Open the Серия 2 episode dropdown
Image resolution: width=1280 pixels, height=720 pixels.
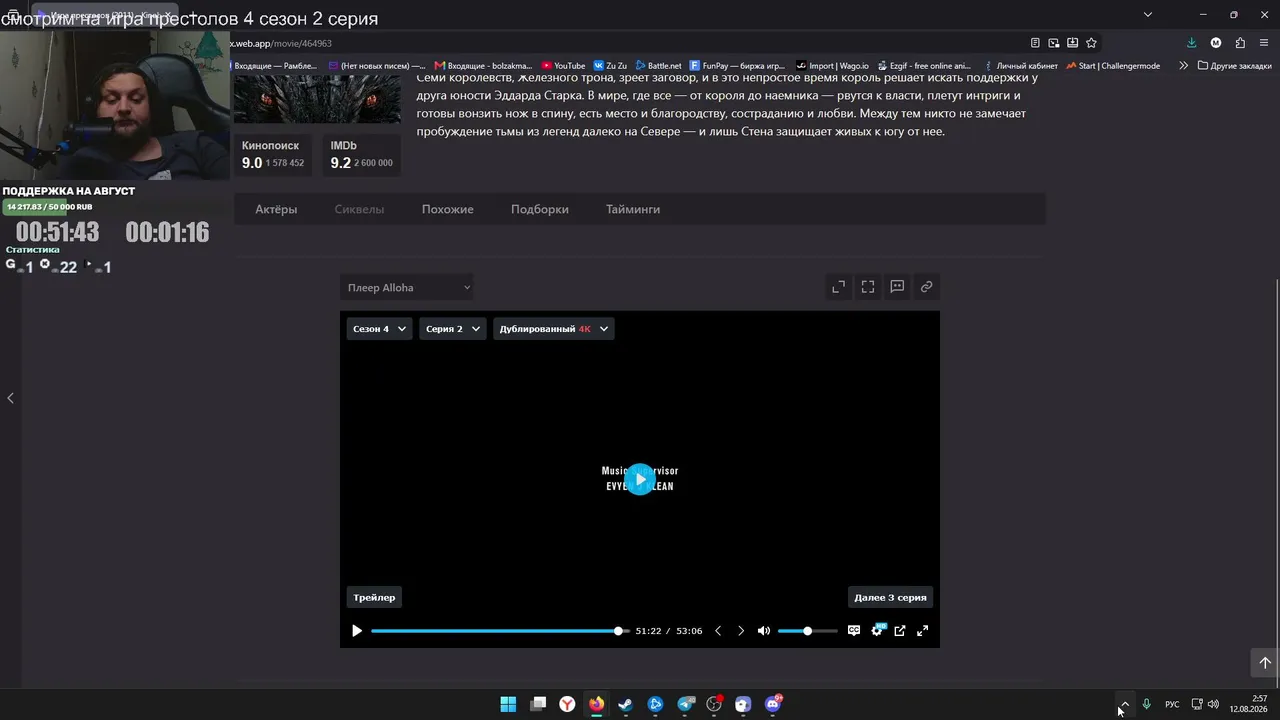tap(453, 329)
